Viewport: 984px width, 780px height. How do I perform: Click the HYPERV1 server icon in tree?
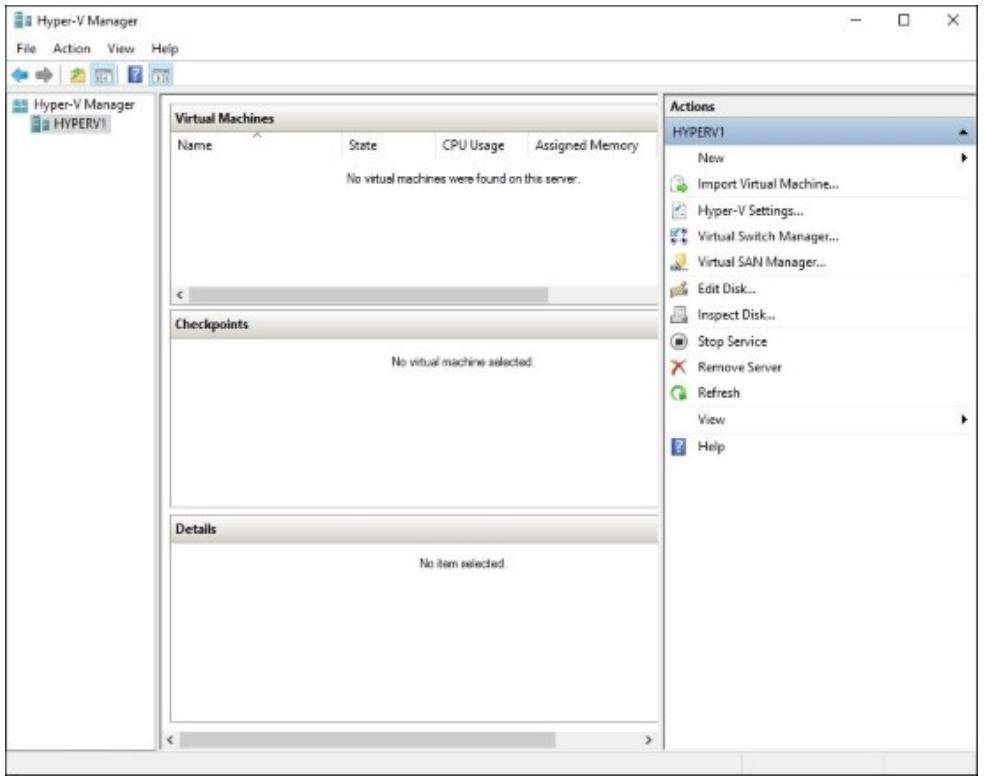click(x=40, y=124)
